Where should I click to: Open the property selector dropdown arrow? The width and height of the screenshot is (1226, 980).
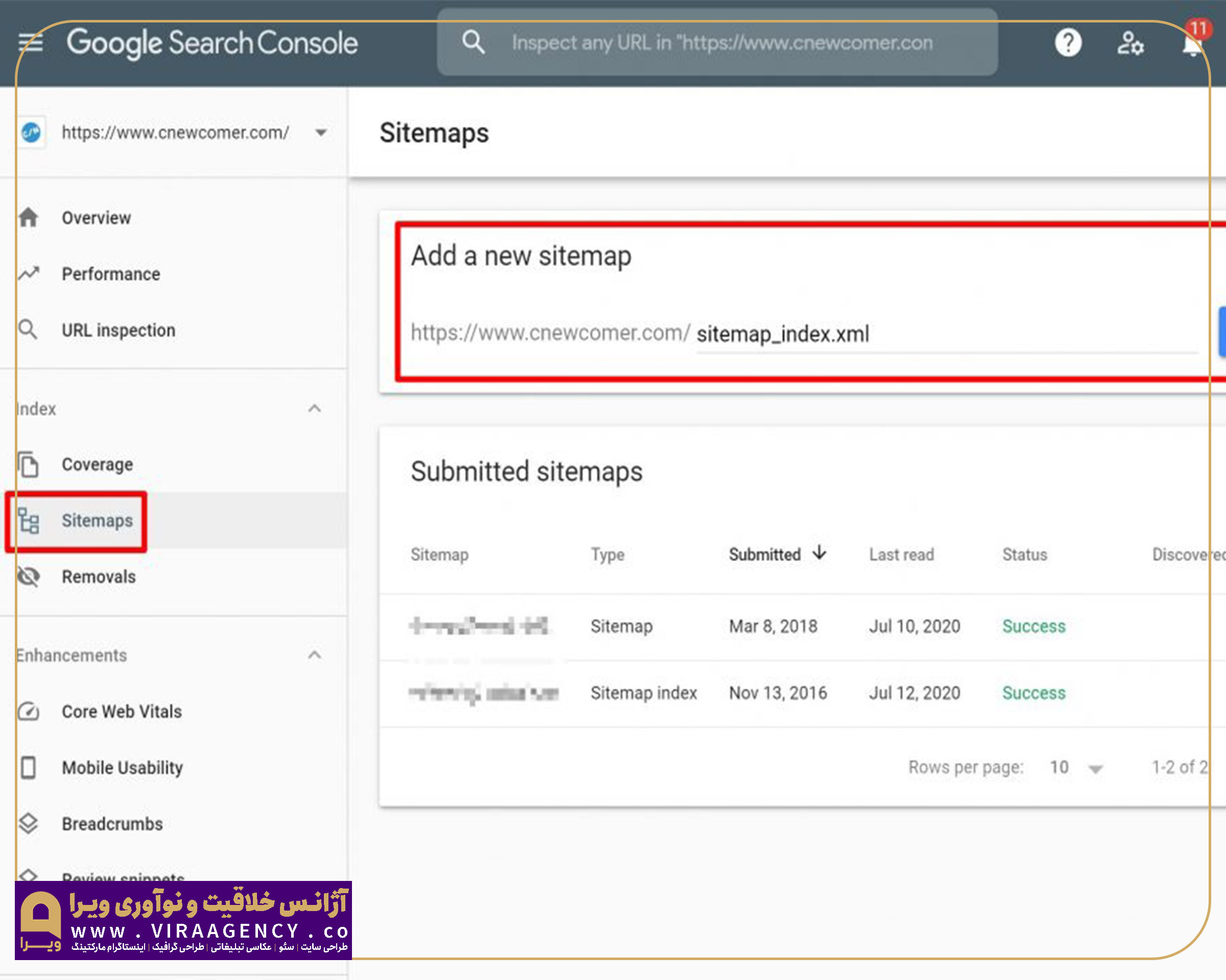321,133
